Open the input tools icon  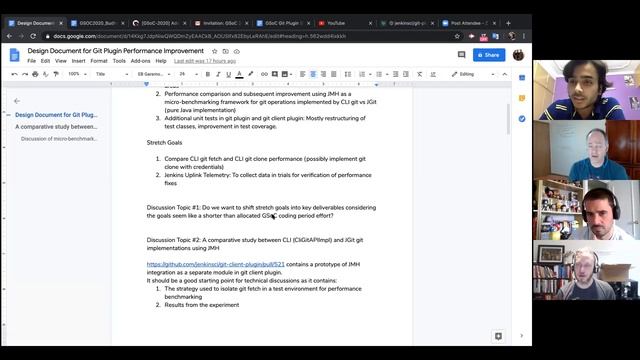[x=433, y=74]
